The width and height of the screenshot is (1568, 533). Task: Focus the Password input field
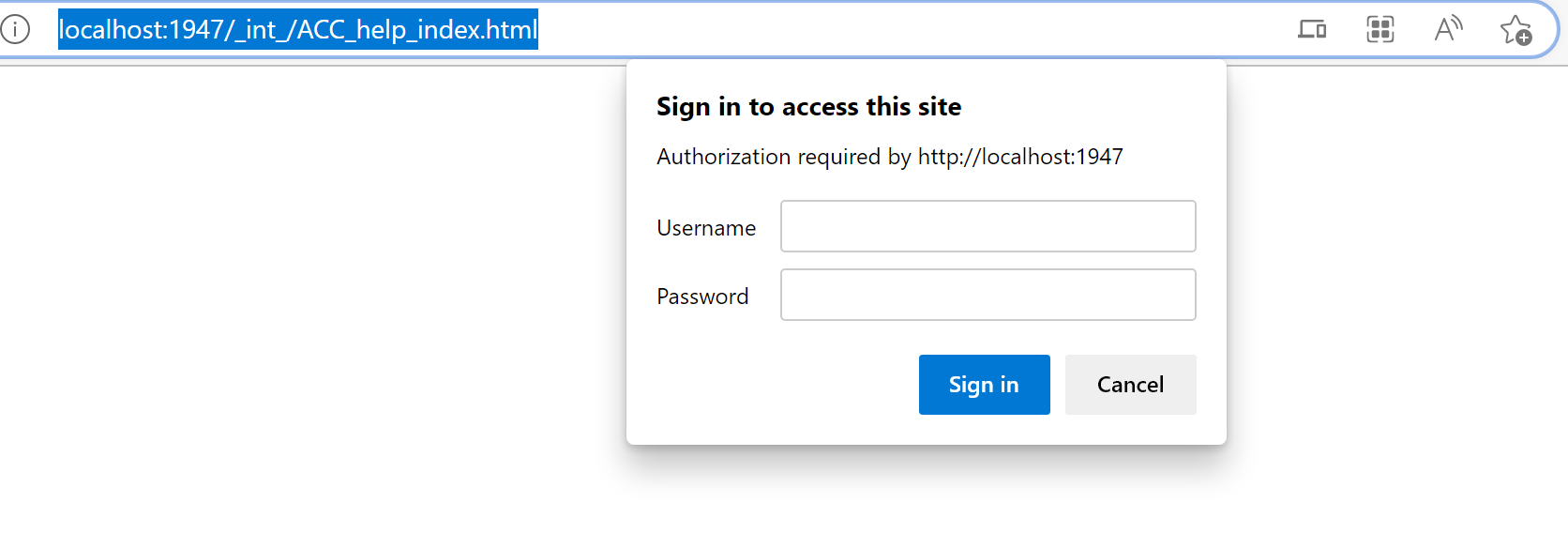(988, 295)
